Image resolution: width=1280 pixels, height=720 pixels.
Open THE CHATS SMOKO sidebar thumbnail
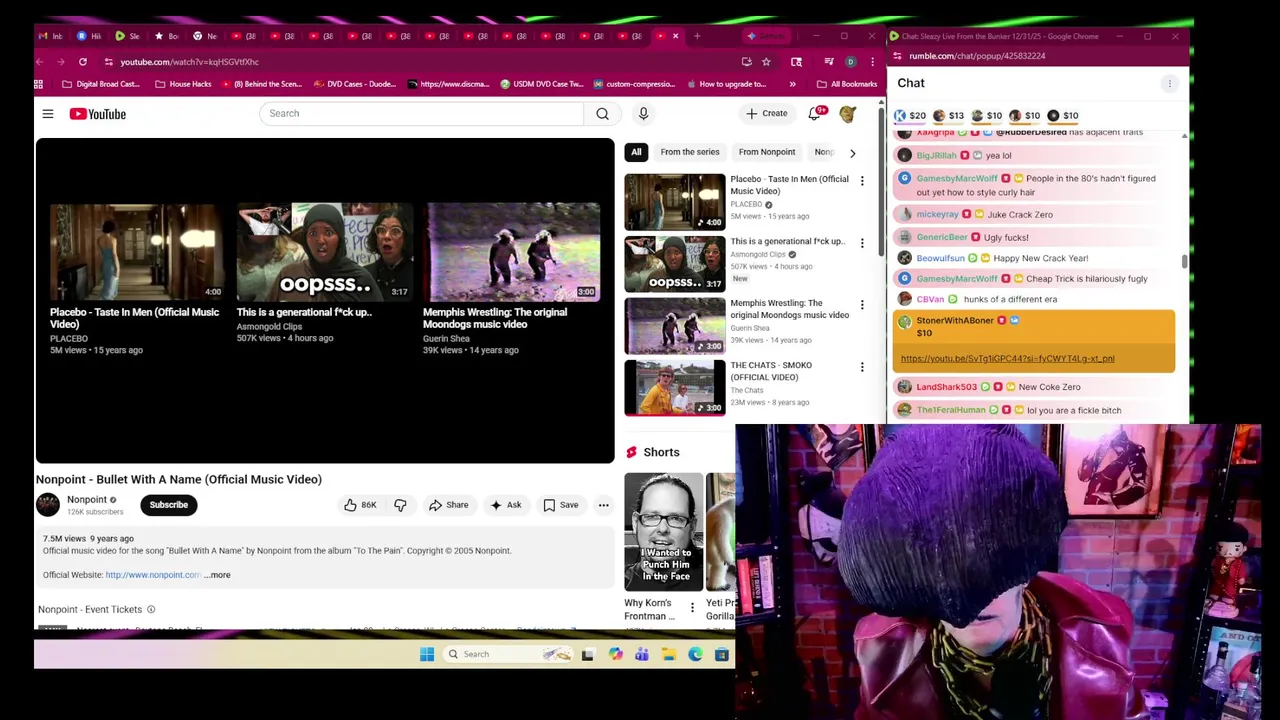[675, 388]
